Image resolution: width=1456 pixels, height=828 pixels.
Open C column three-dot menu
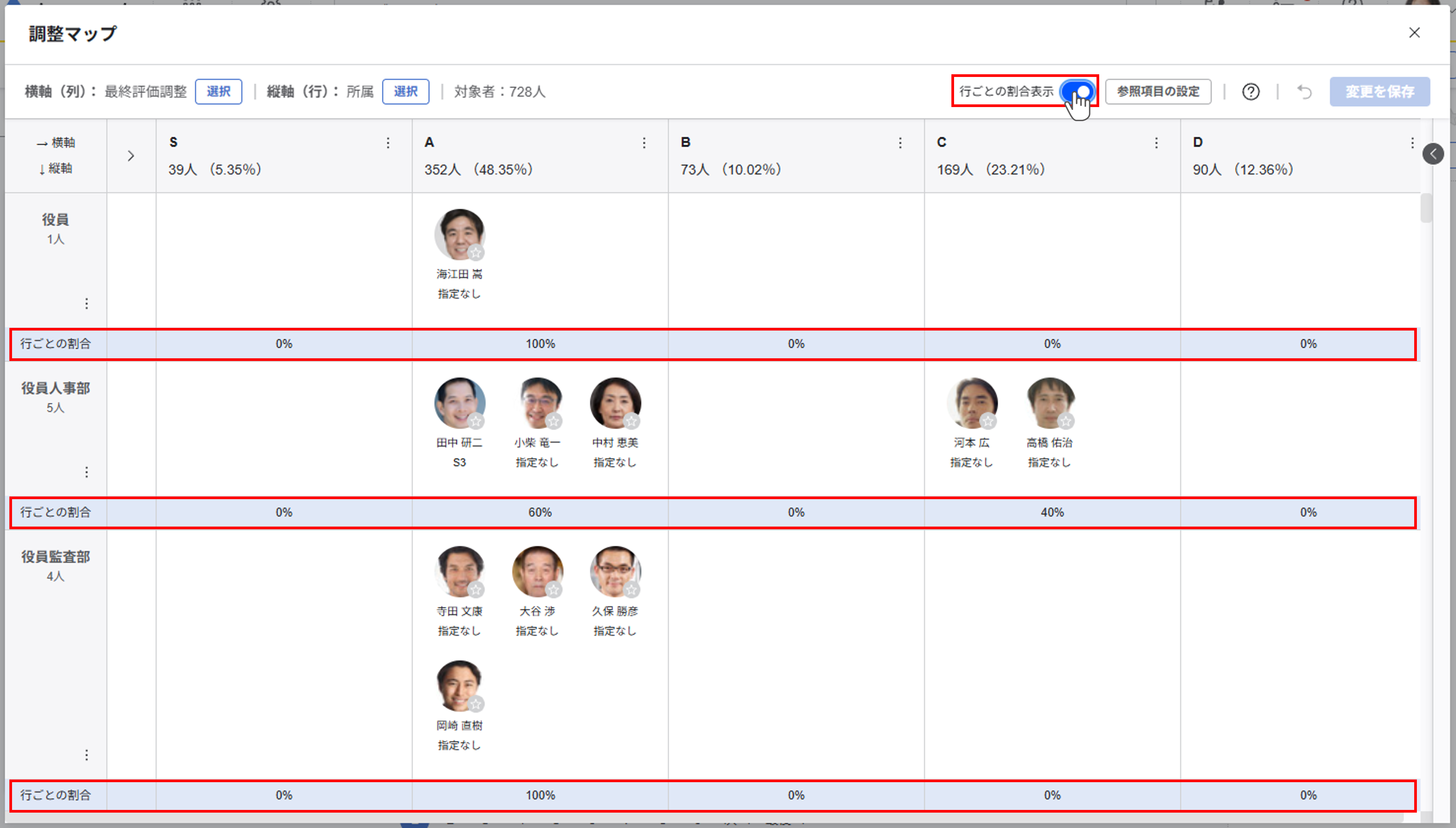[1156, 143]
